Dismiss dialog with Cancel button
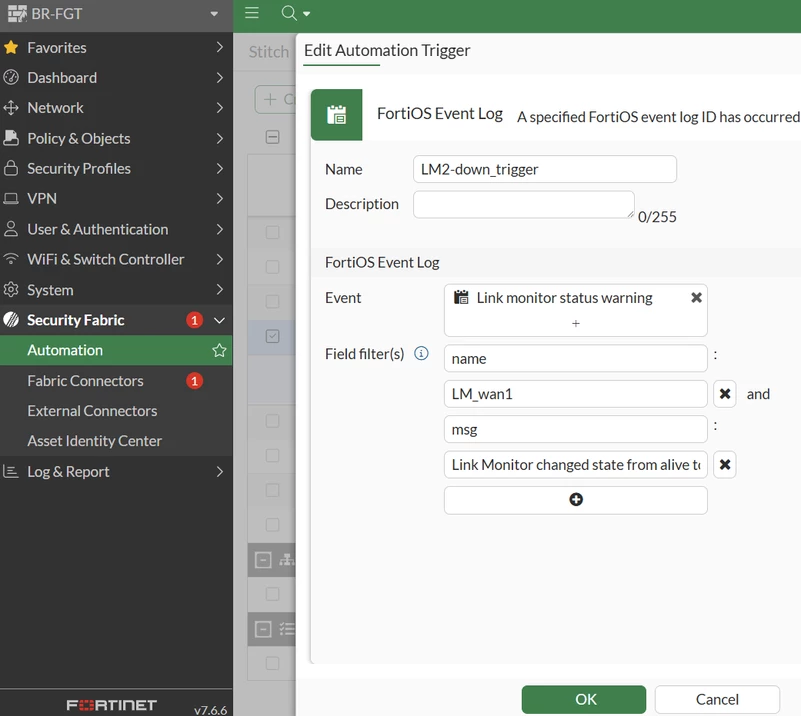 [x=717, y=699]
